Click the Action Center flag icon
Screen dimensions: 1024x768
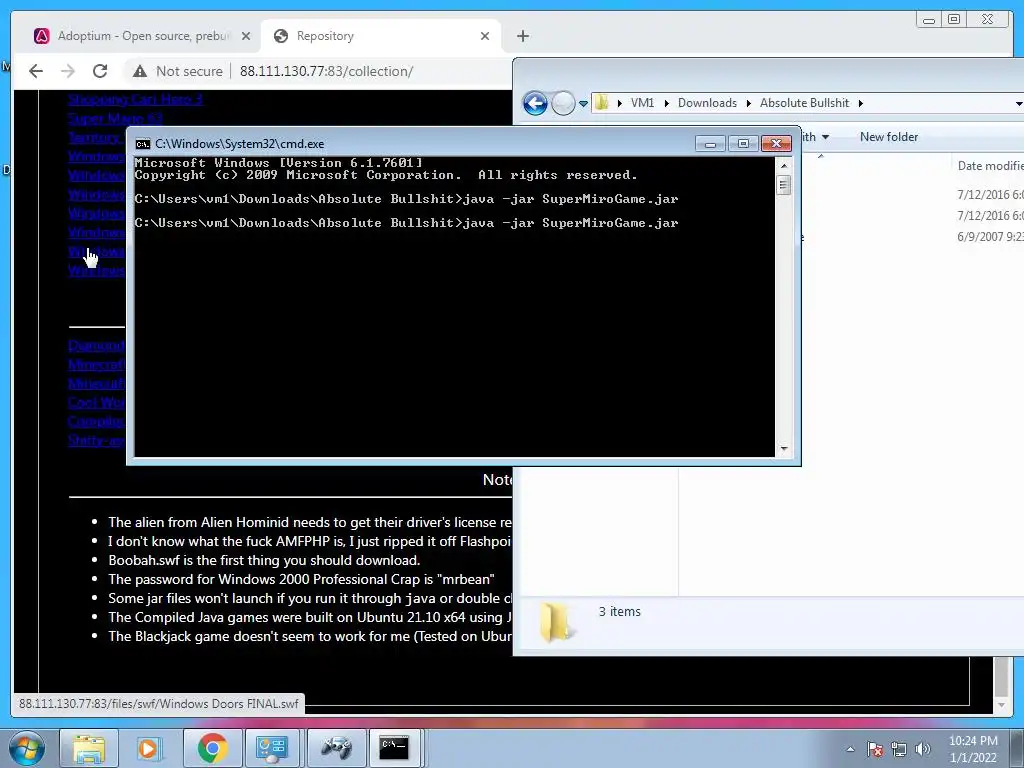pyautogui.click(x=875, y=749)
